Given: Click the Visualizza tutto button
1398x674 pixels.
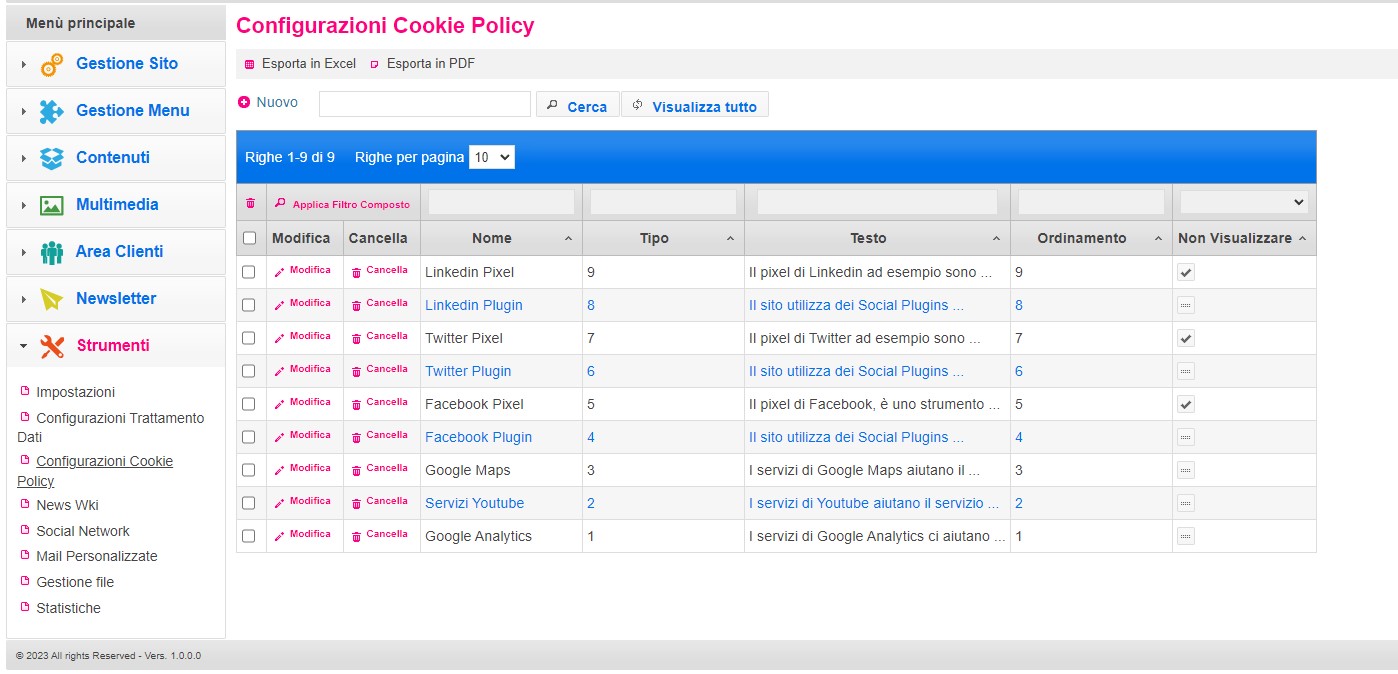Looking at the screenshot, I should click(x=695, y=105).
